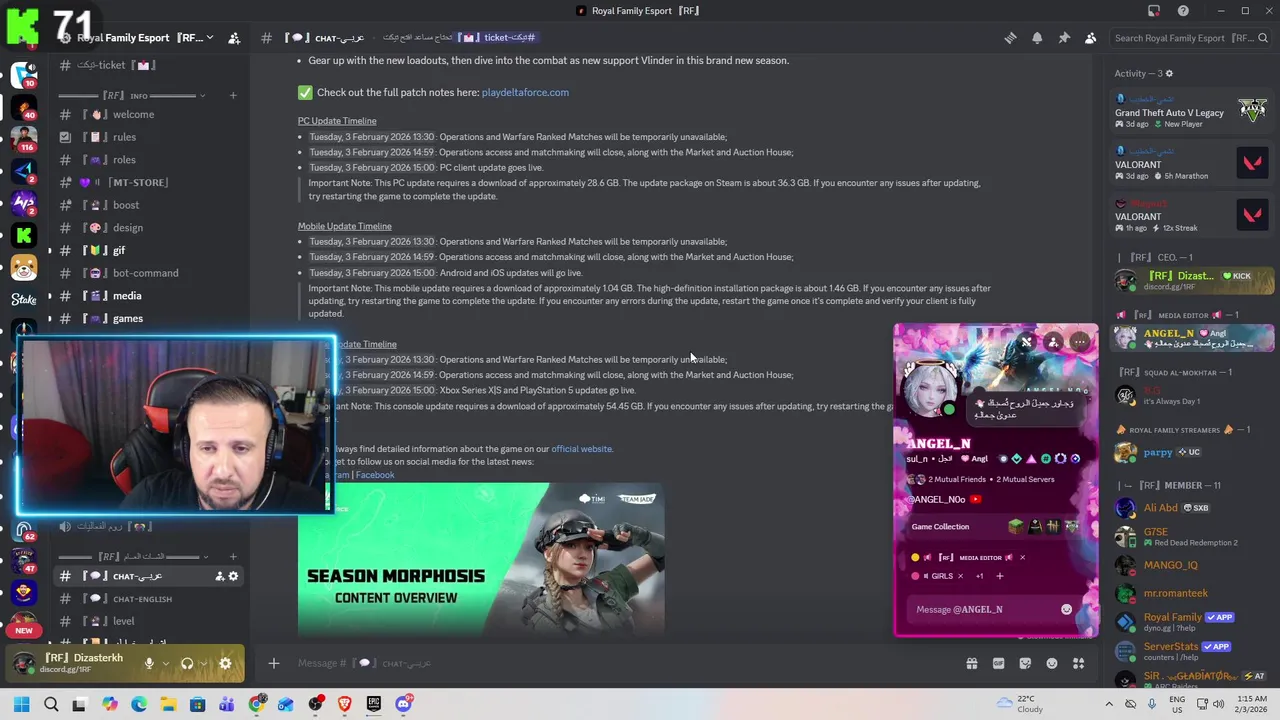Open Windows Start menu
The height and width of the screenshot is (720, 1280).
pos(21,704)
